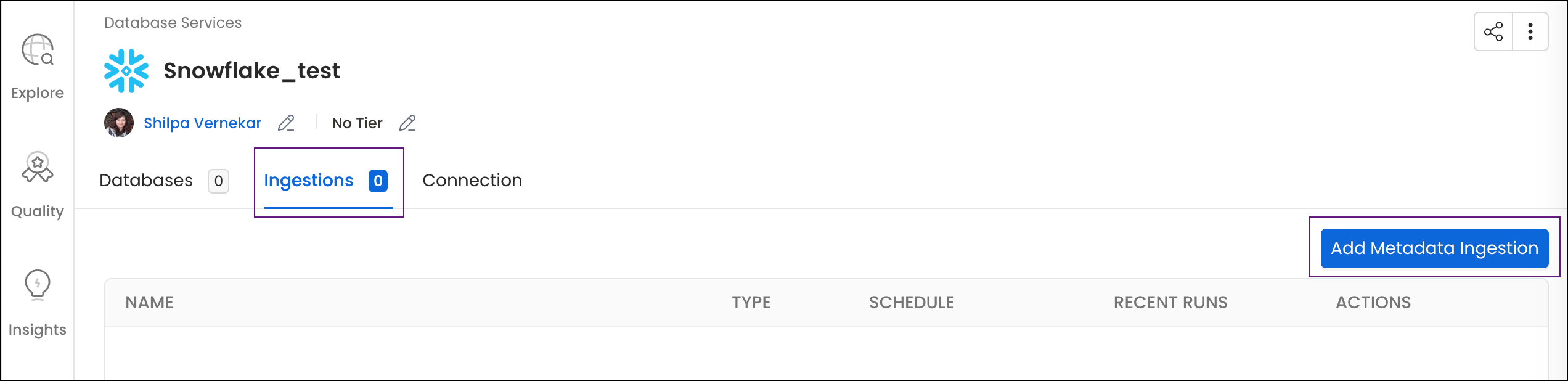Edit the tier using the pencil icon
This screenshot has width=1568, height=381.
[x=407, y=123]
